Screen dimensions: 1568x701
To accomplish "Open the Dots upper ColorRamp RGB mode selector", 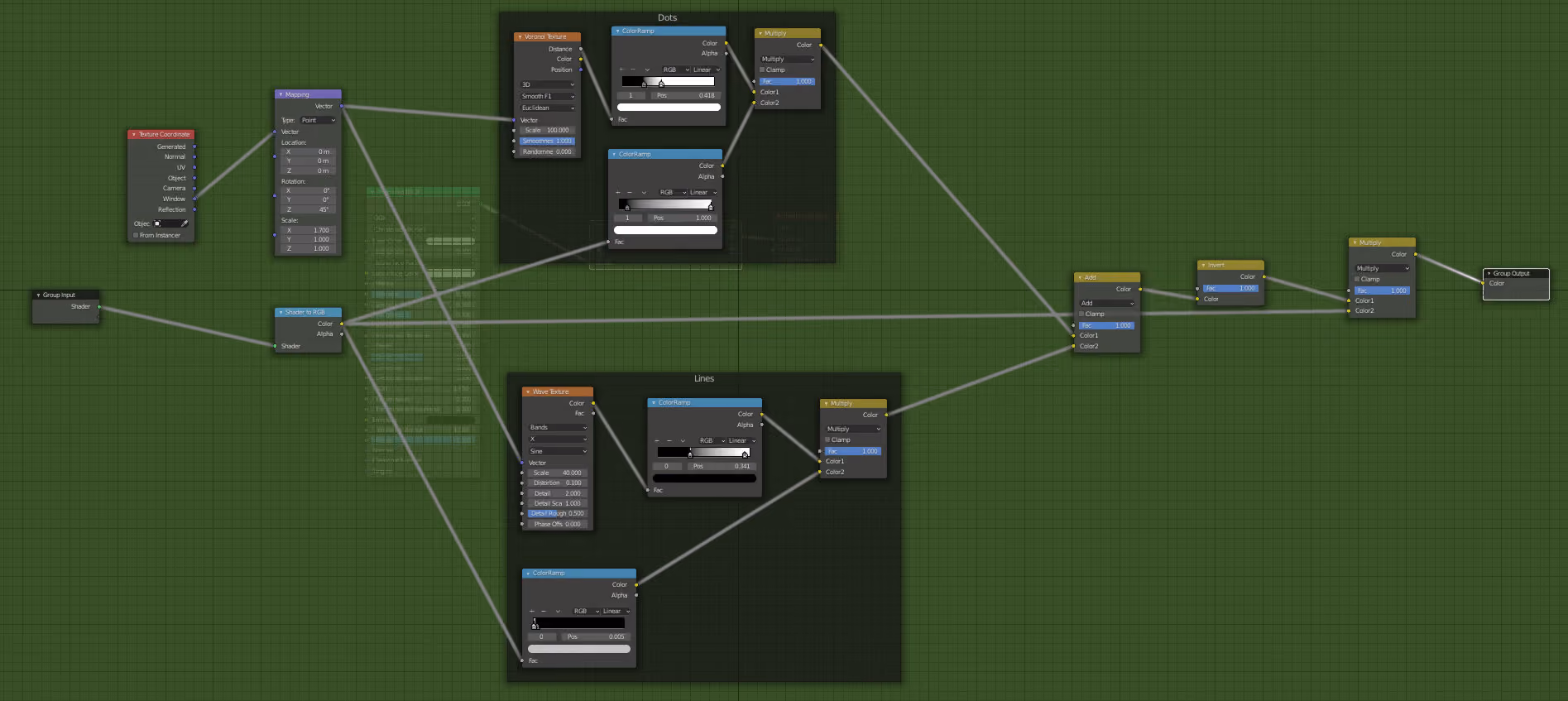I will [x=675, y=70].
